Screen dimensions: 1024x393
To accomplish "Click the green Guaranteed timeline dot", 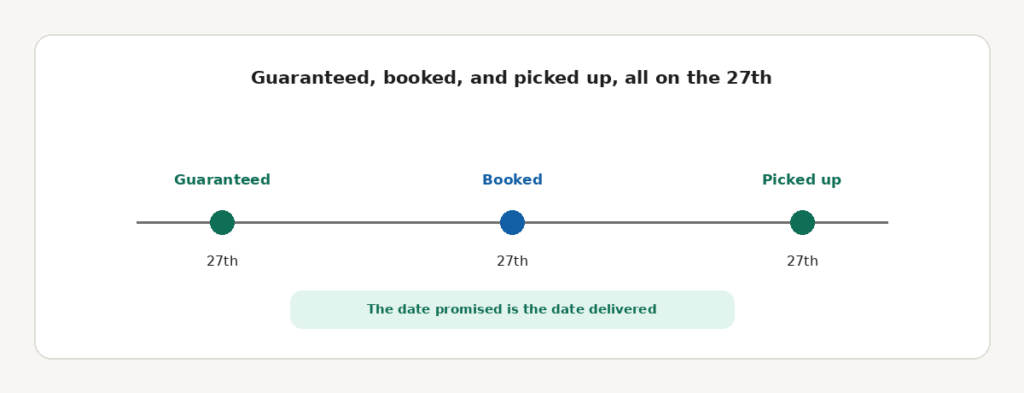I will click(x=222, y=223).
